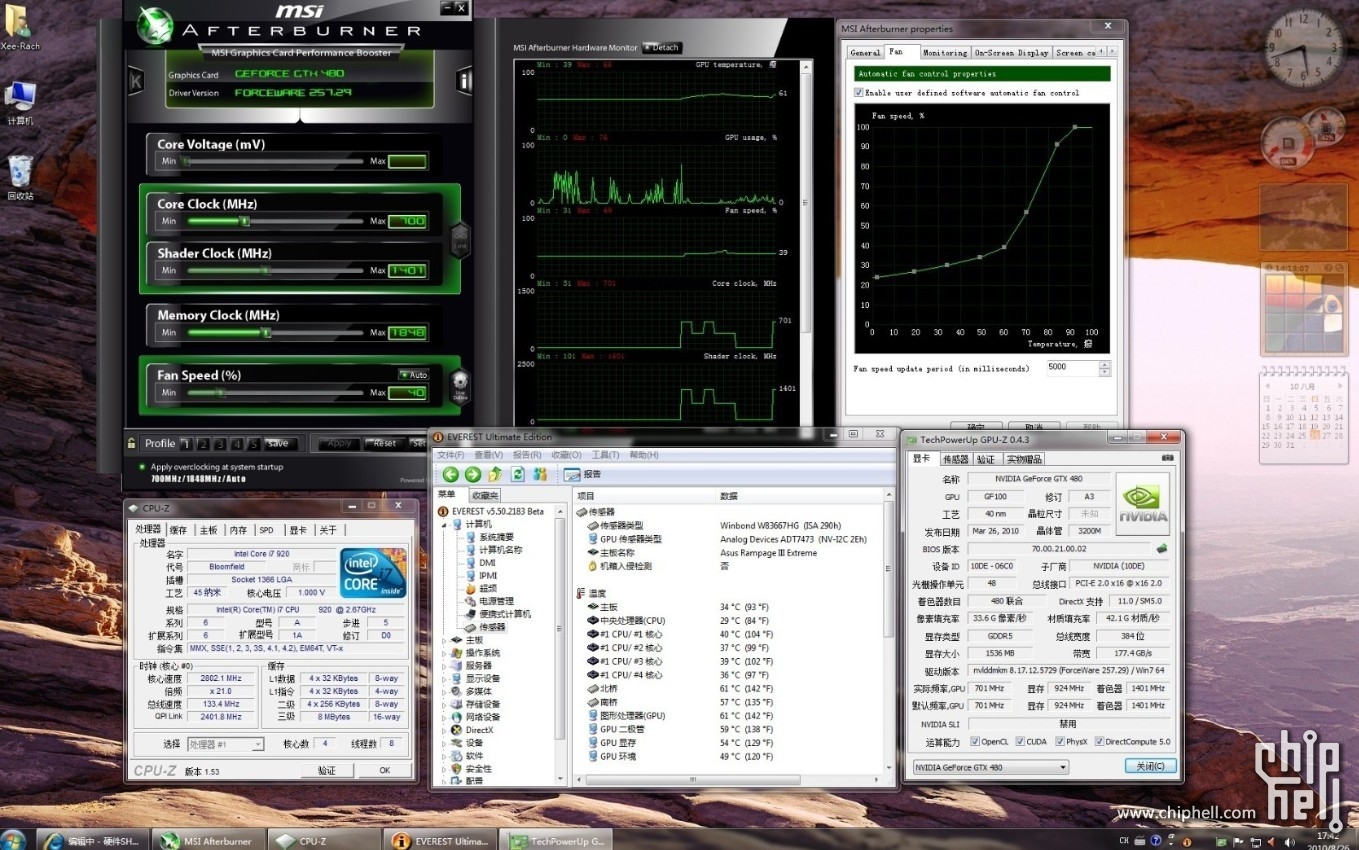
Task: Expand the 存储设备 tree node
Action: [445, 705]
